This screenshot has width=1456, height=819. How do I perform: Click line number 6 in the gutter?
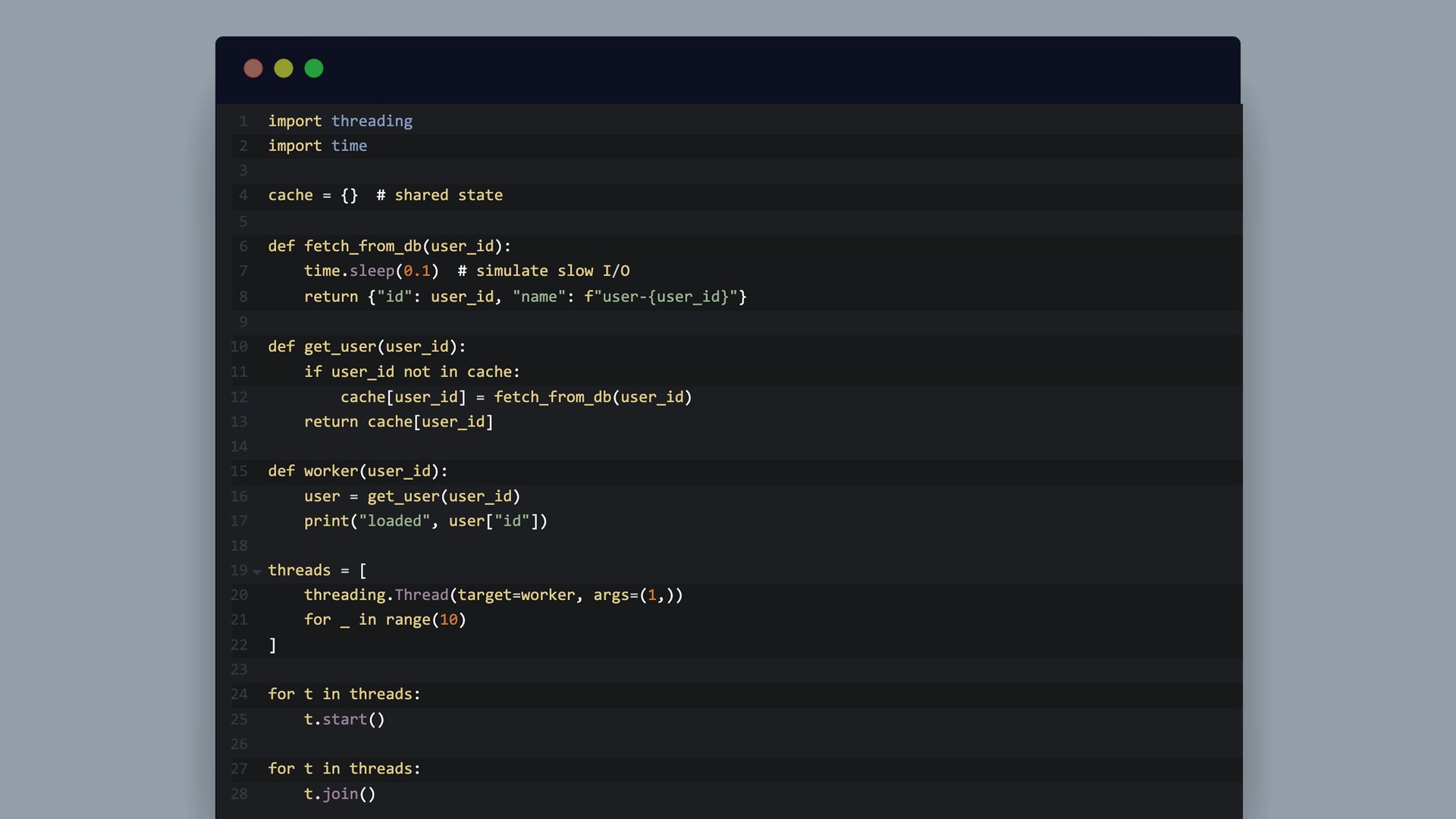click(x=243, y=246)
